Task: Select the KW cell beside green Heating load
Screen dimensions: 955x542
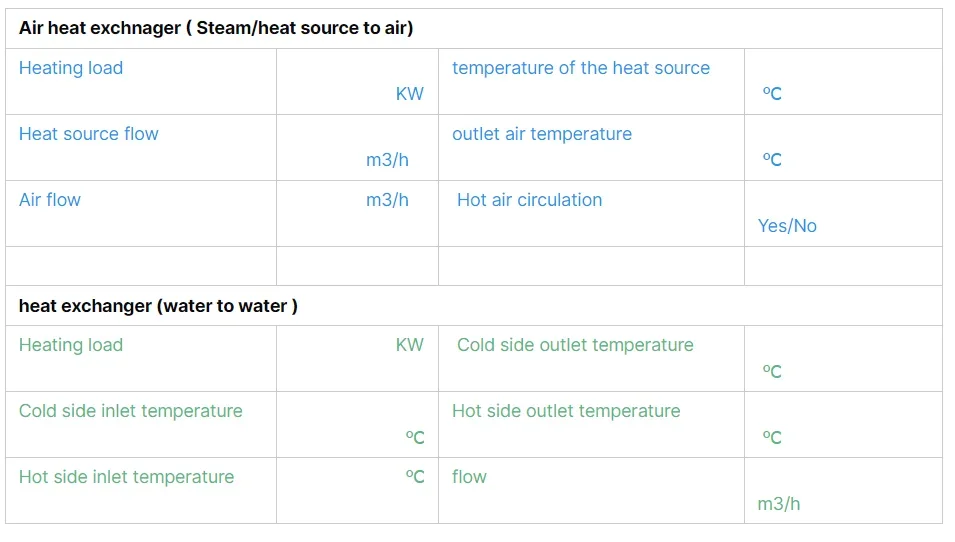Action: (357, 358)
